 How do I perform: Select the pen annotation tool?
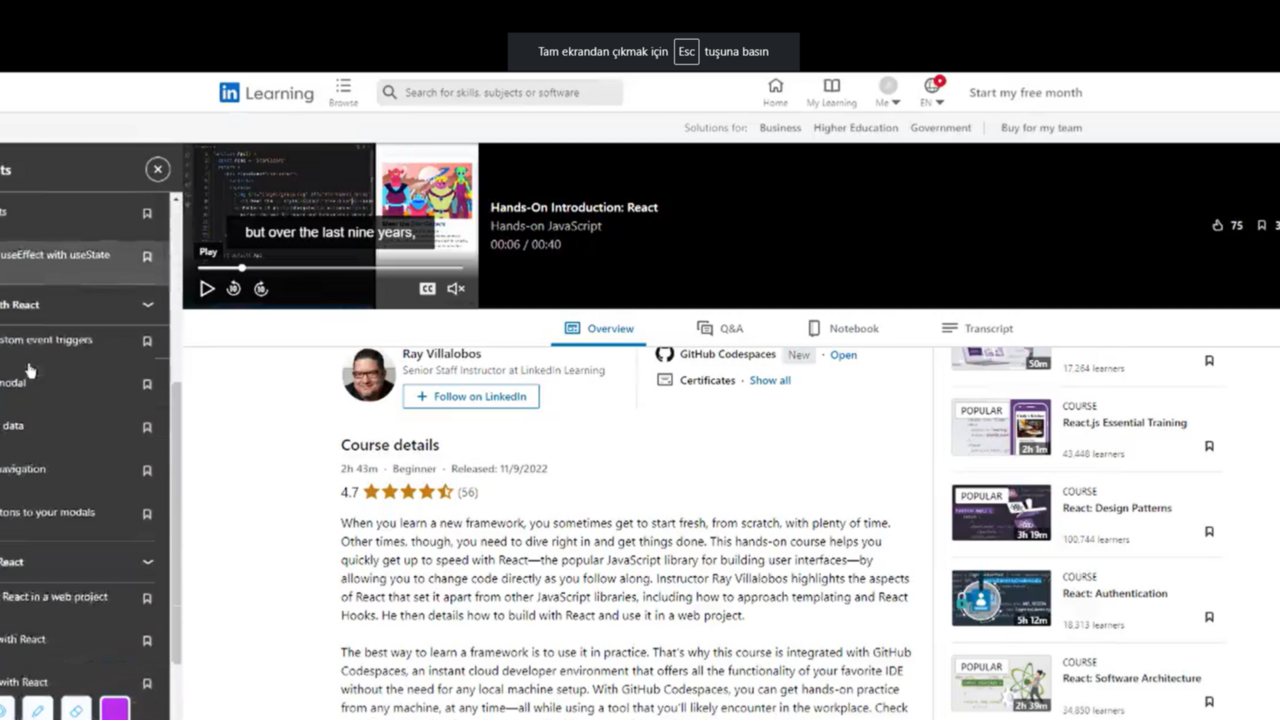(x=38, y=710)
